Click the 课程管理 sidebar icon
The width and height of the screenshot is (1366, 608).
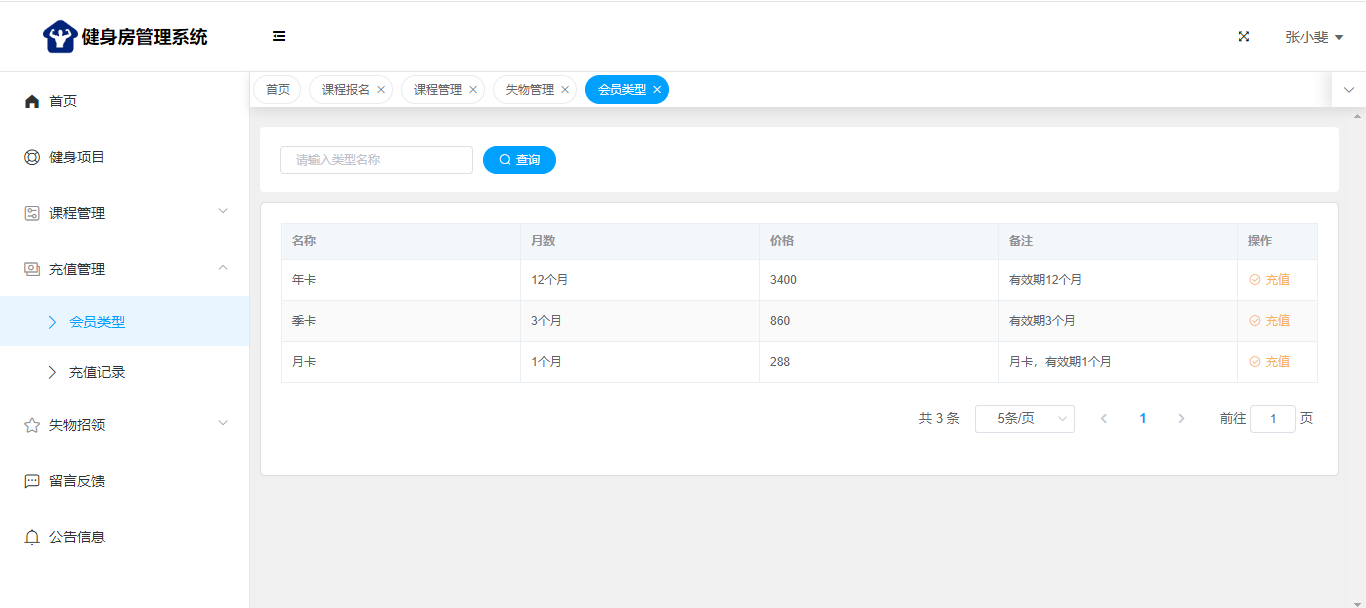tap(32, 213)
